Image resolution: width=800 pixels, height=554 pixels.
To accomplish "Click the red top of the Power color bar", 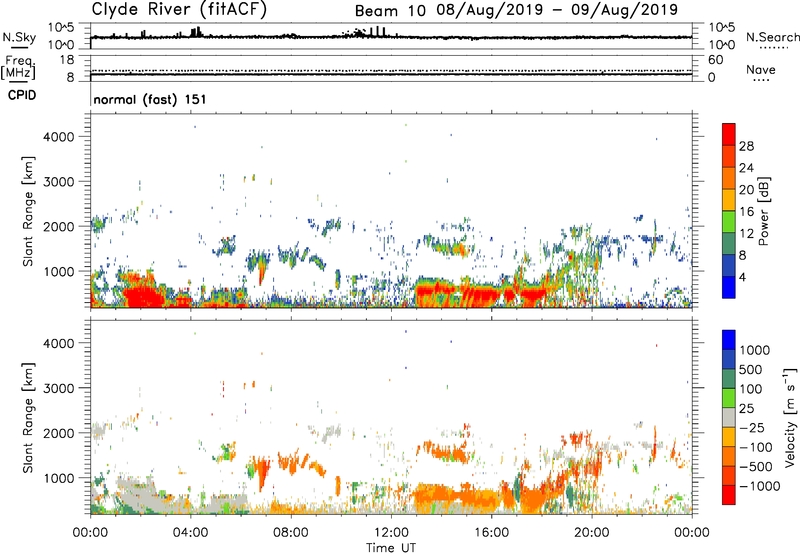I will pos(729,134).
